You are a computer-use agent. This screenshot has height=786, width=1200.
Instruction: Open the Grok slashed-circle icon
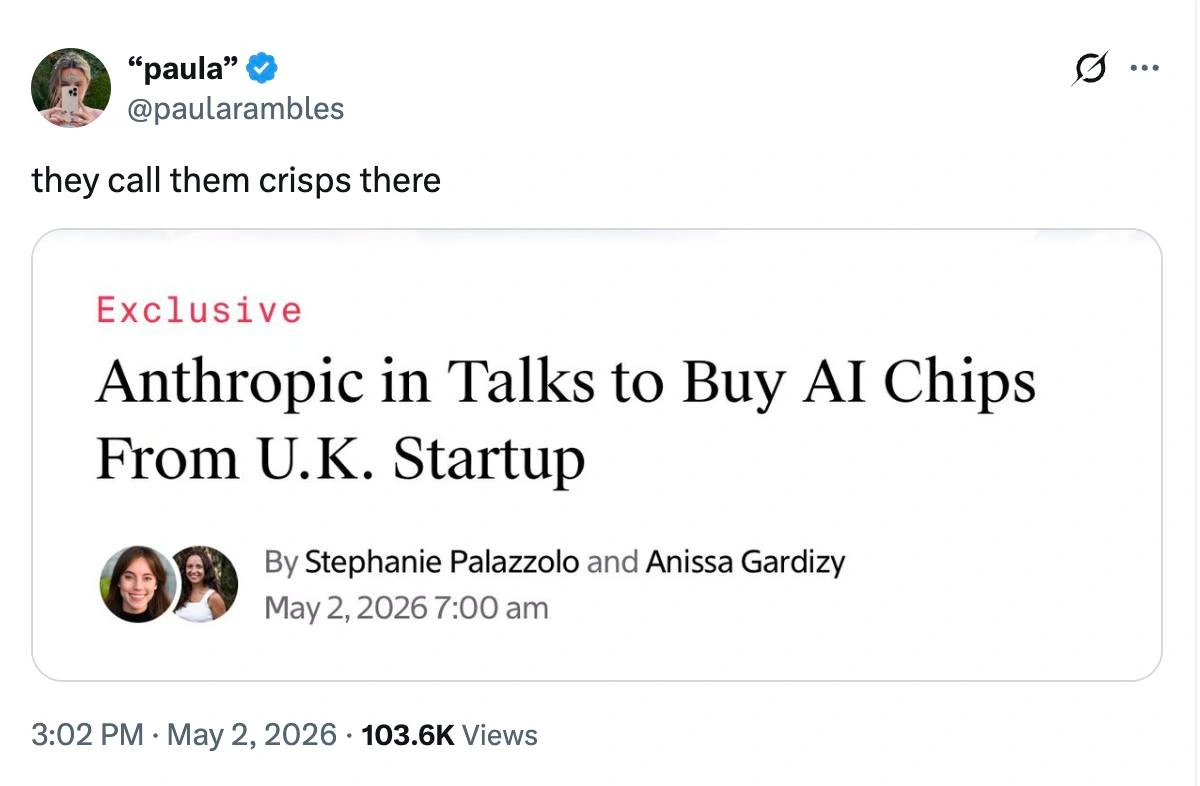pos(1090,69)
